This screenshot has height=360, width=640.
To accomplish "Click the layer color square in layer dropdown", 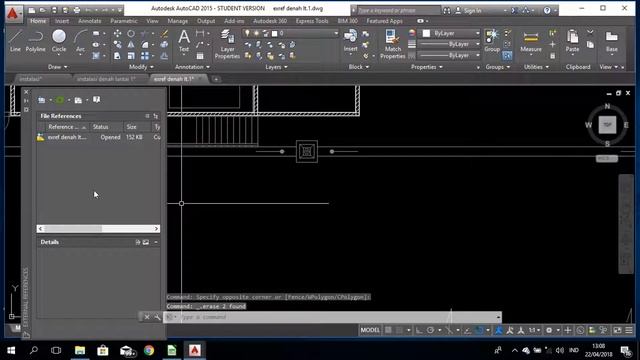I will [275, 33].
